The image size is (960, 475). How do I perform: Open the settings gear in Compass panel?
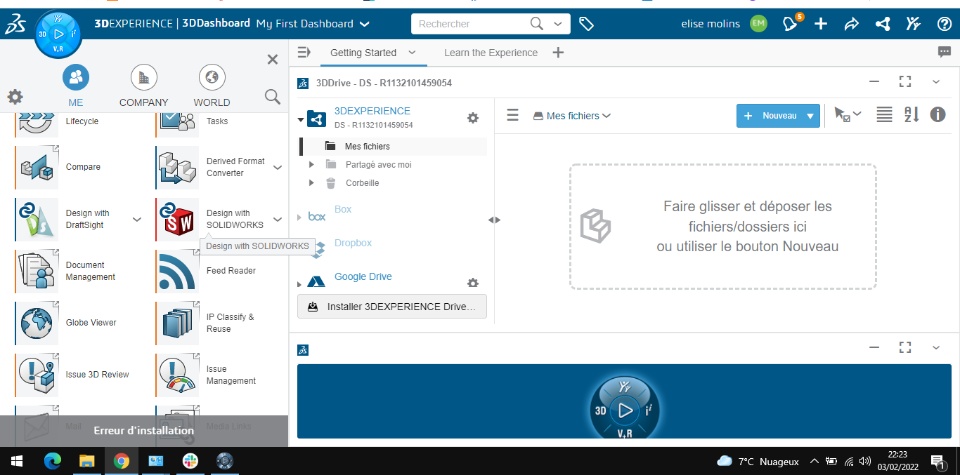[x=15, y=97]
